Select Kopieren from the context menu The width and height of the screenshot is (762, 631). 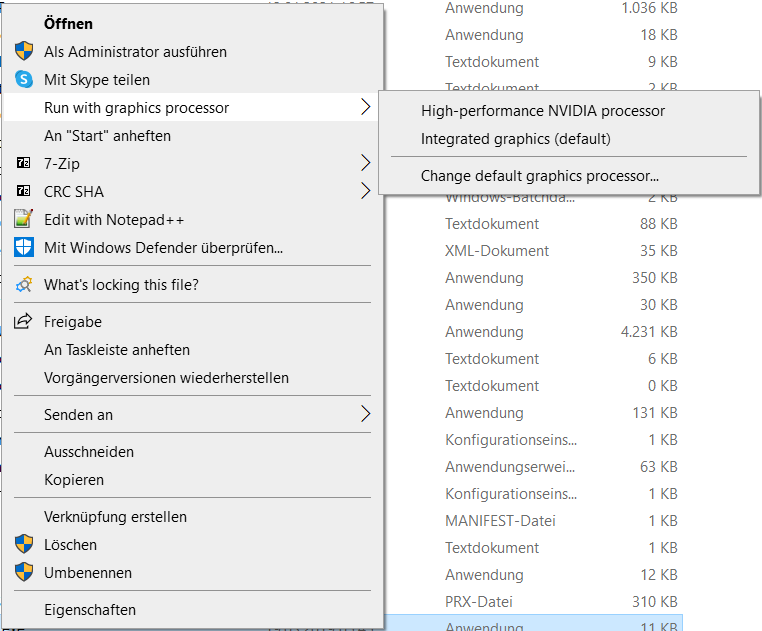click(x=74, y=480)
